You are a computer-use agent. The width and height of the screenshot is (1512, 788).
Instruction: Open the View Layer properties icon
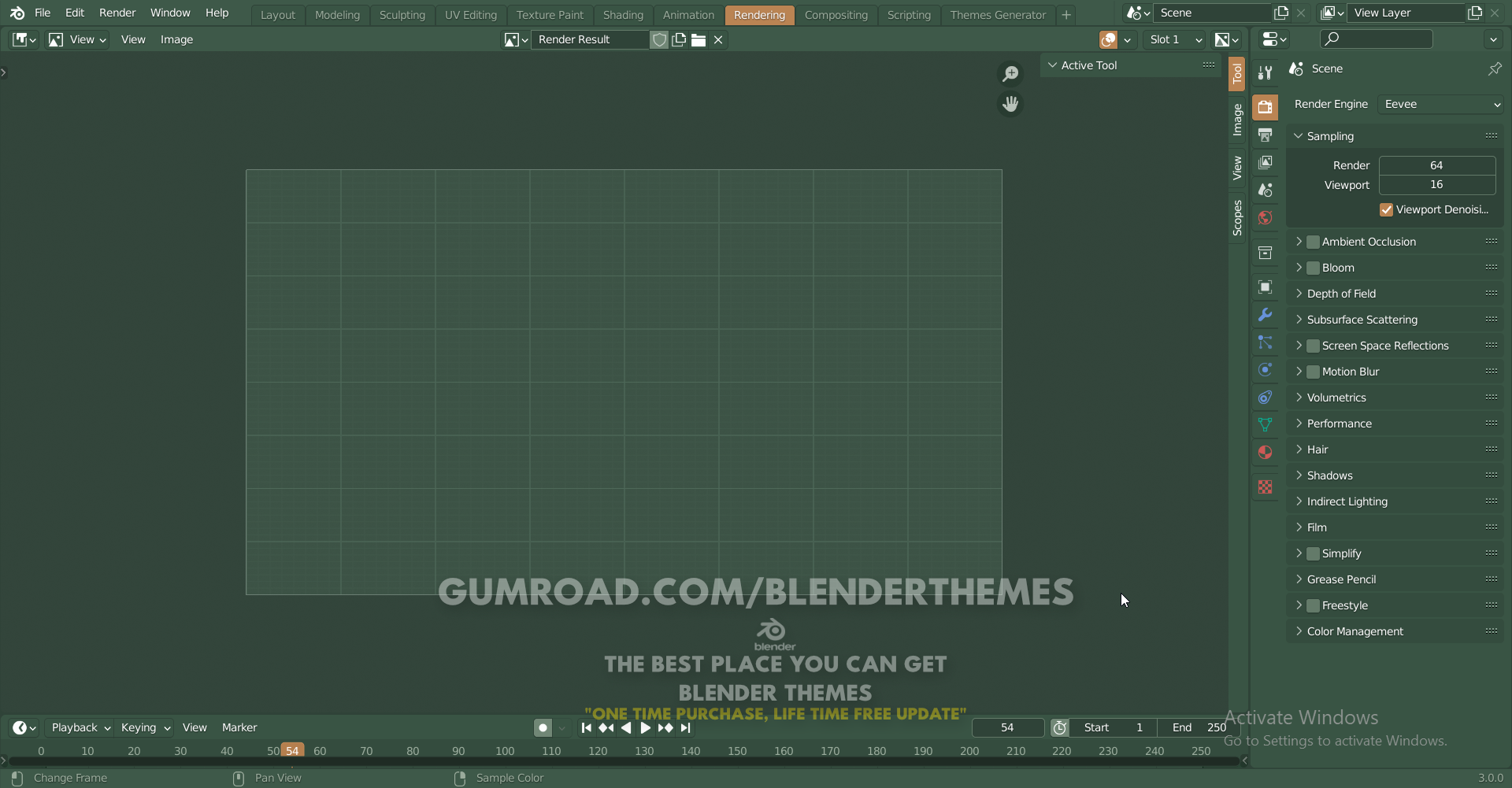pos(1265,162)
